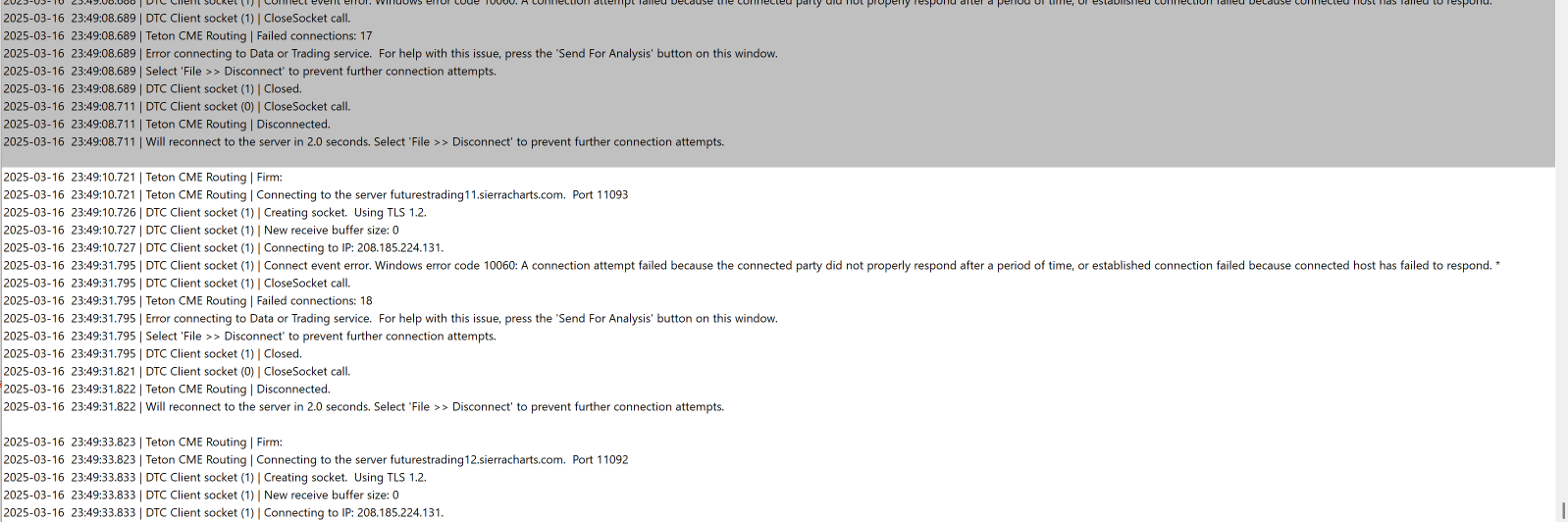The height and width of the screenshot is (522, 1568).
Task: Click the vertical scrollbar thumb at the bottom
Action: (x=1562, y=510)
